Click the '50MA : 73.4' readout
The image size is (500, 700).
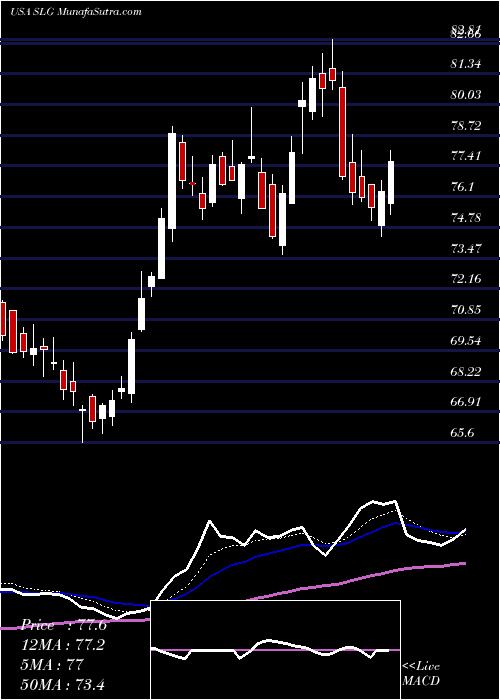click(x=62, y=684)
